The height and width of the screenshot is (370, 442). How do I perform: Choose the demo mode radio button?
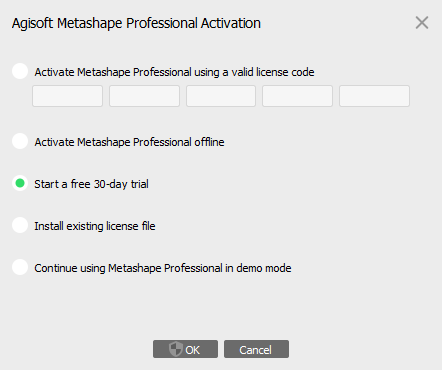tap(20, 267)
